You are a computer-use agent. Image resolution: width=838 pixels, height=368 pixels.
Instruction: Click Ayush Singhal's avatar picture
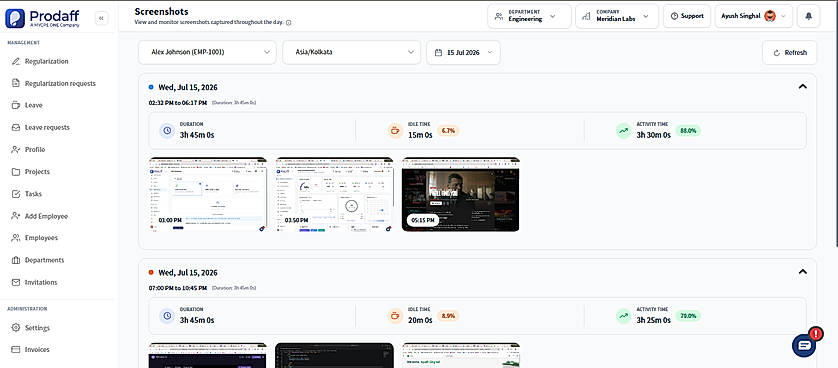coord(770,16)
